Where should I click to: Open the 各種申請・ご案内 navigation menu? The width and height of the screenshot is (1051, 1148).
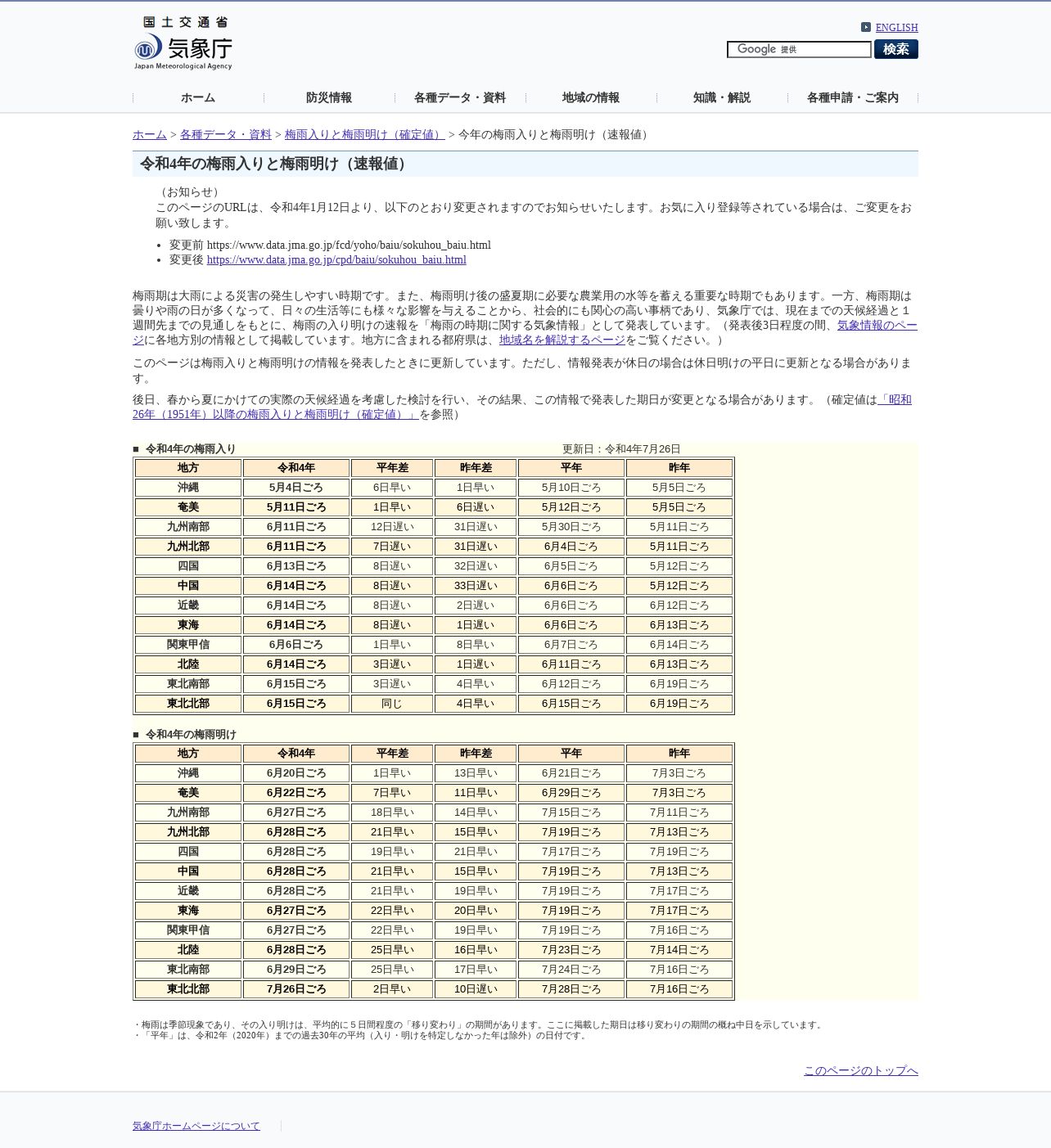(853, 97)
